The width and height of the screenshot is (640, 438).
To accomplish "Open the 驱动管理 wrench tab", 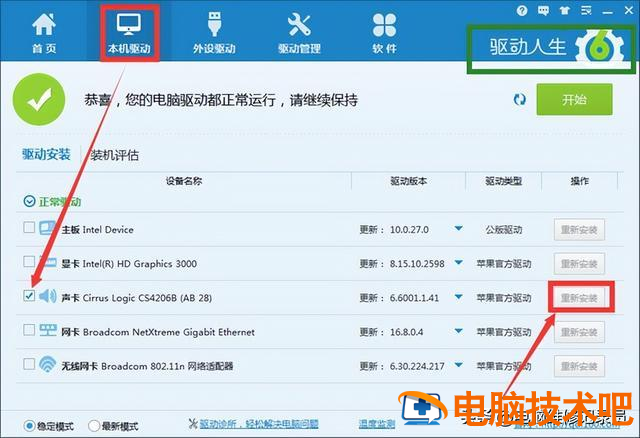I will (x=299, y=34).
